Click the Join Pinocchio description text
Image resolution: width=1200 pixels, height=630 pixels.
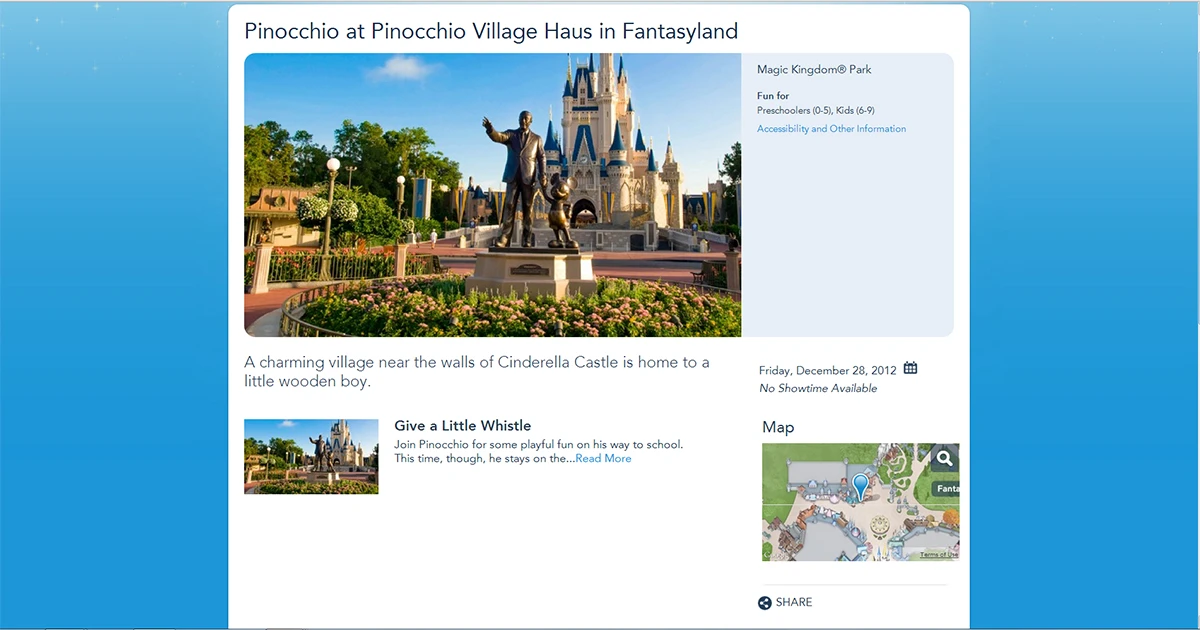tap(539, 451)
